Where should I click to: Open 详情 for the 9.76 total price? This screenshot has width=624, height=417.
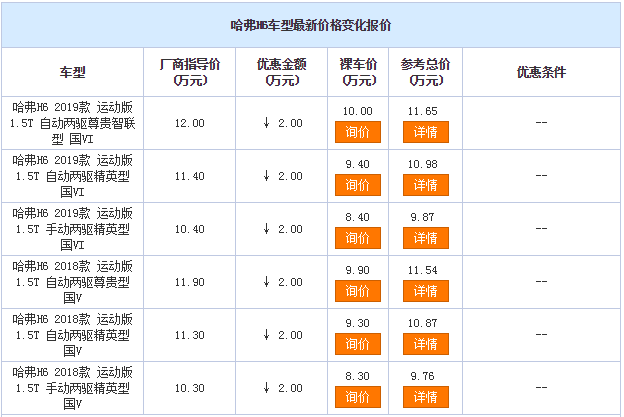click(425, 397)
